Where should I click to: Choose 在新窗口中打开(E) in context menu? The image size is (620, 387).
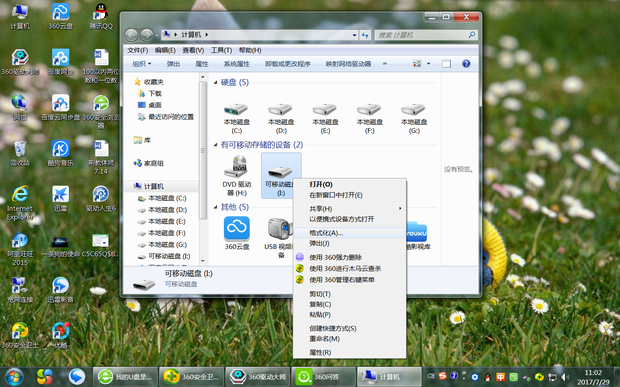click(350, 195)
